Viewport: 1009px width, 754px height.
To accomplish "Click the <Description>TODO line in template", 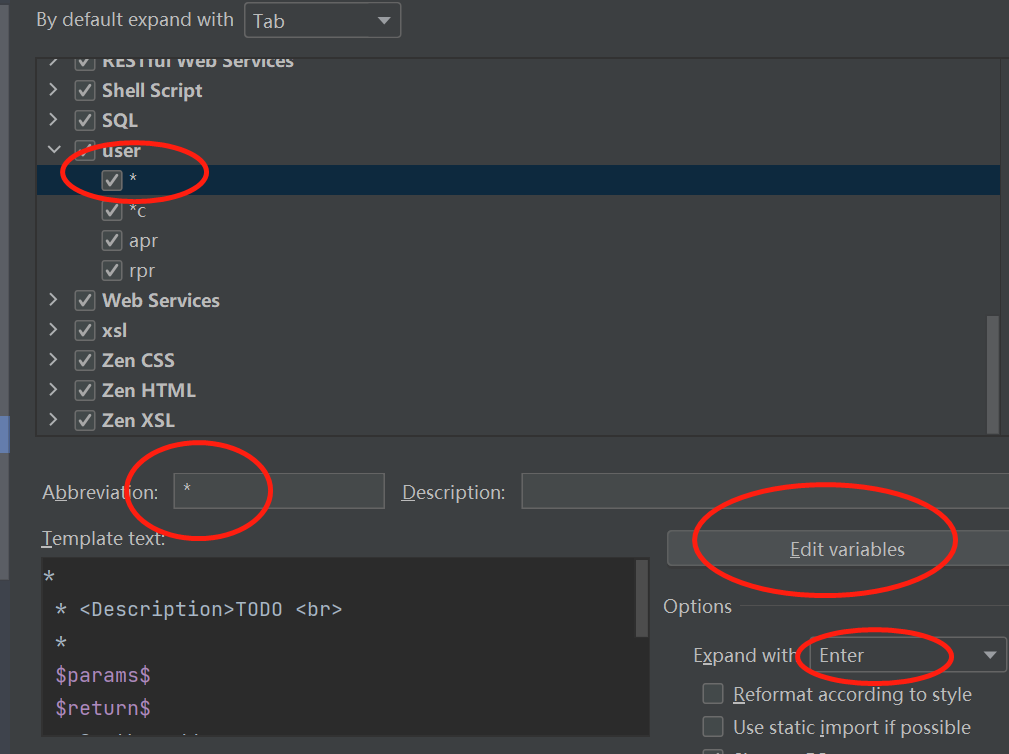I will coord(199,609).
